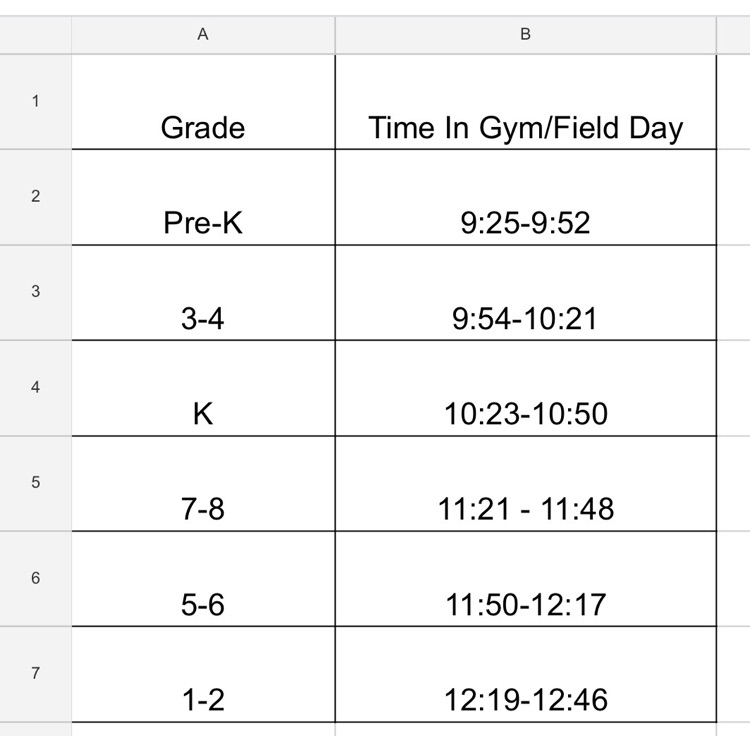Select row 6 header
Screen dimensions: 750x736
click(x=35, y=579)
